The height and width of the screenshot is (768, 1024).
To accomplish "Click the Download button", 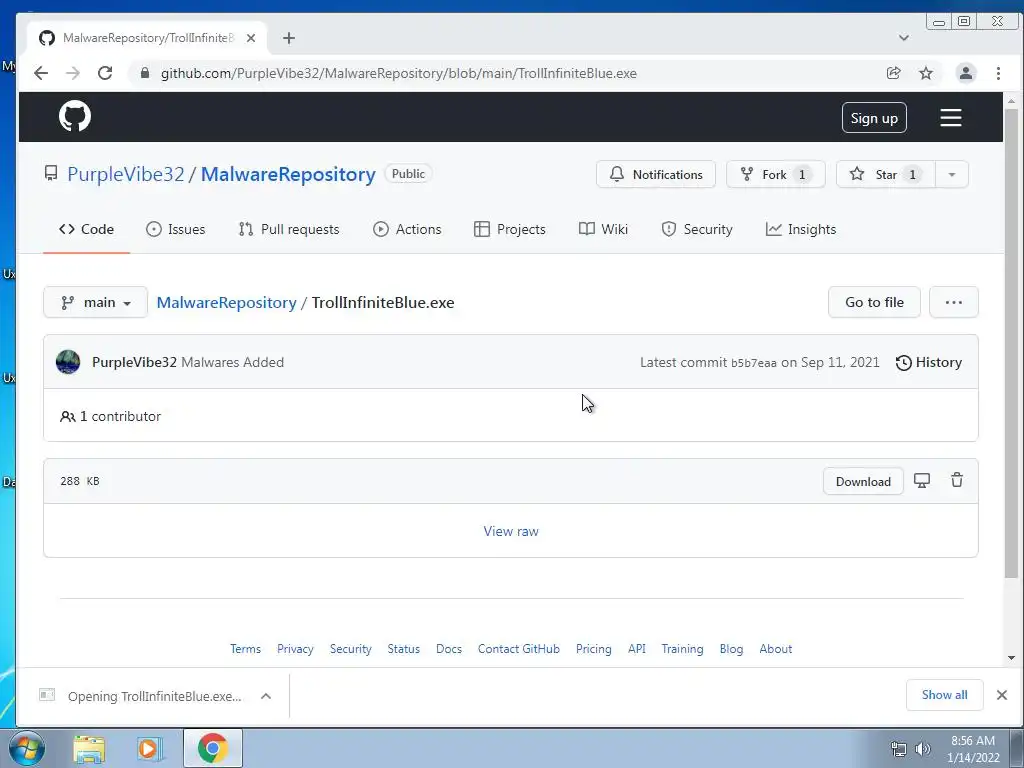I will pyautogui.click(x=863, y=481).
